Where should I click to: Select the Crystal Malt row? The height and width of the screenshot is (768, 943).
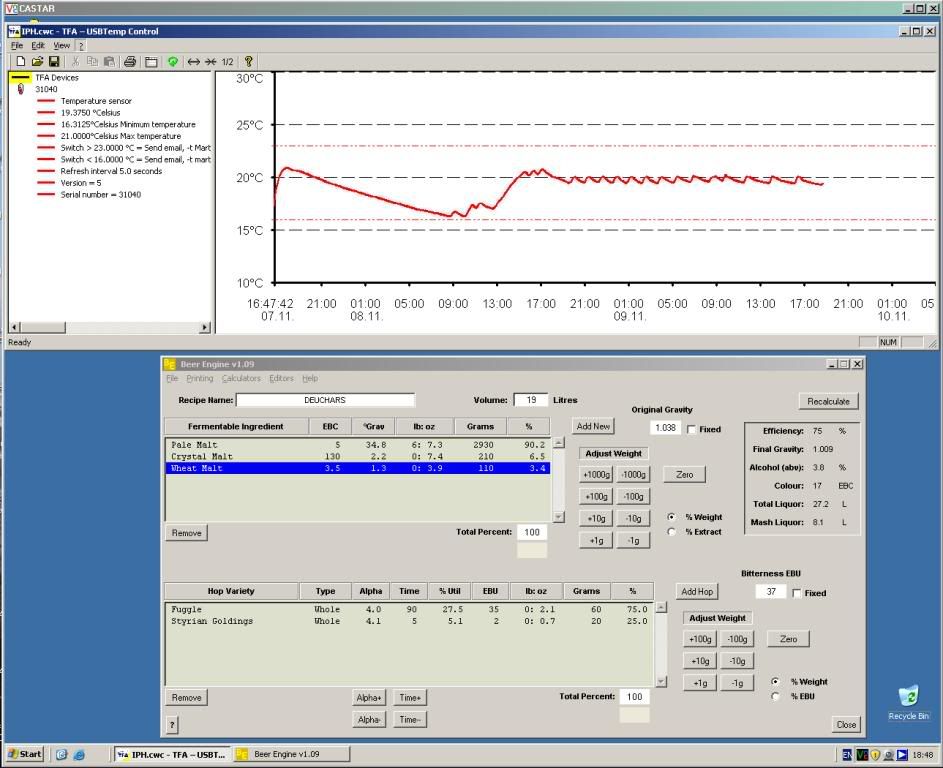tap(358, 456)
